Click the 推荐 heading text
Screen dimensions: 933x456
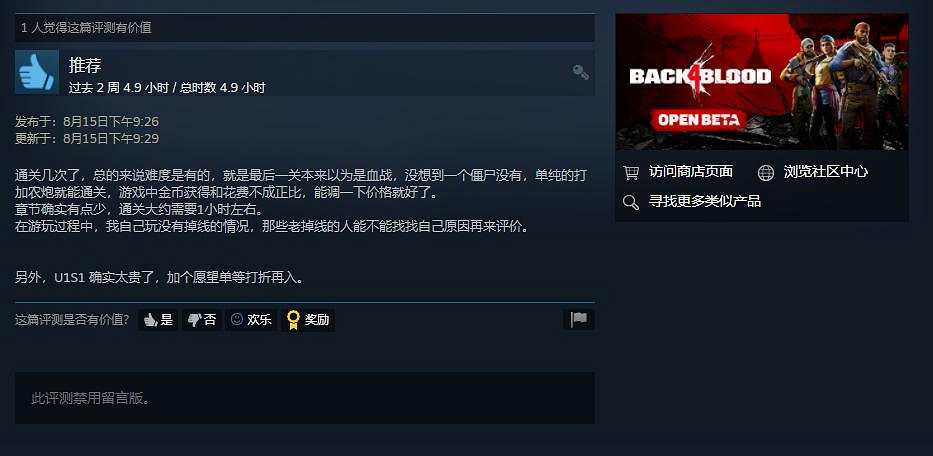[85, 65]
